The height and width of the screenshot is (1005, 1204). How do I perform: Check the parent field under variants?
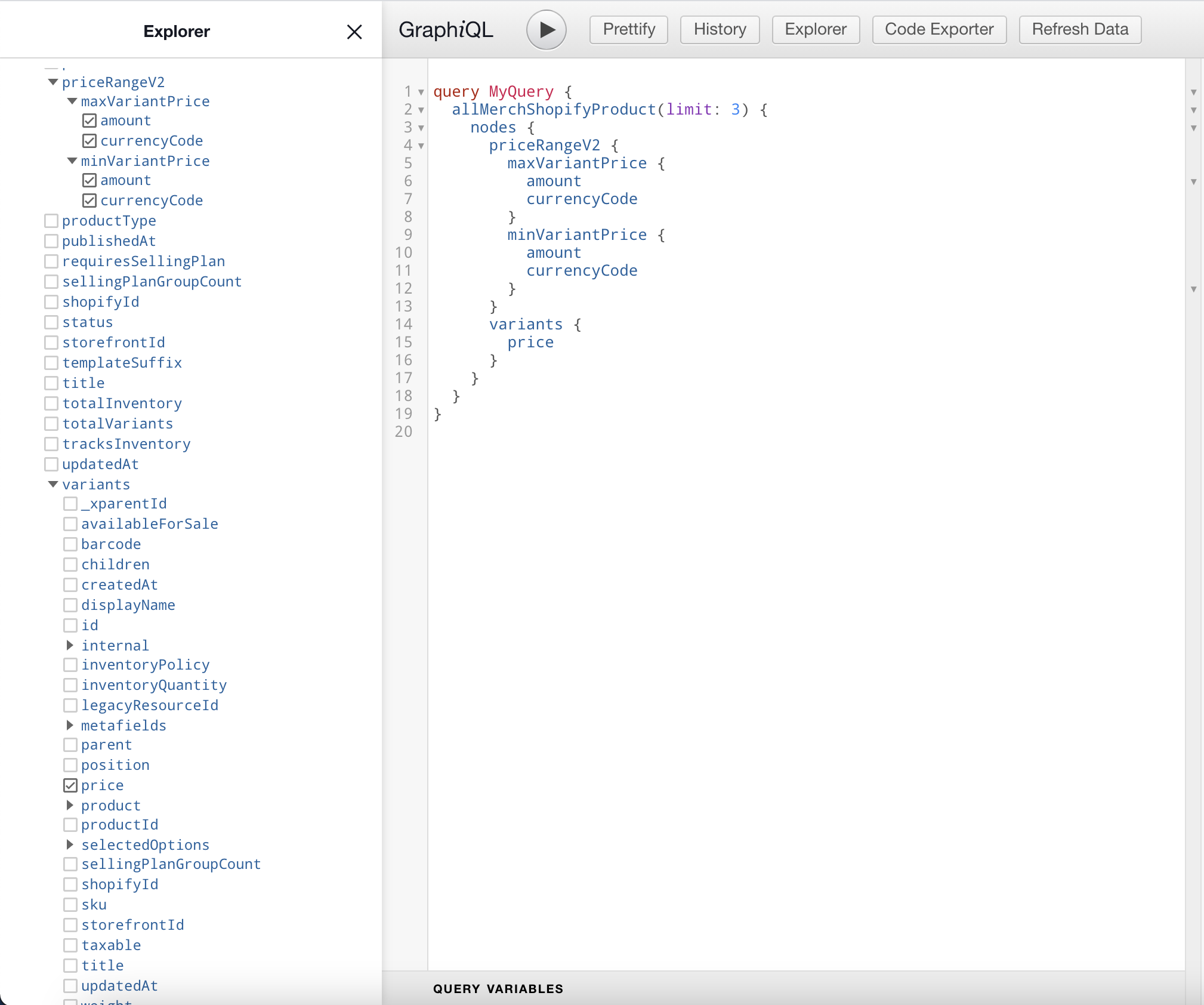(x=70, y=745)
